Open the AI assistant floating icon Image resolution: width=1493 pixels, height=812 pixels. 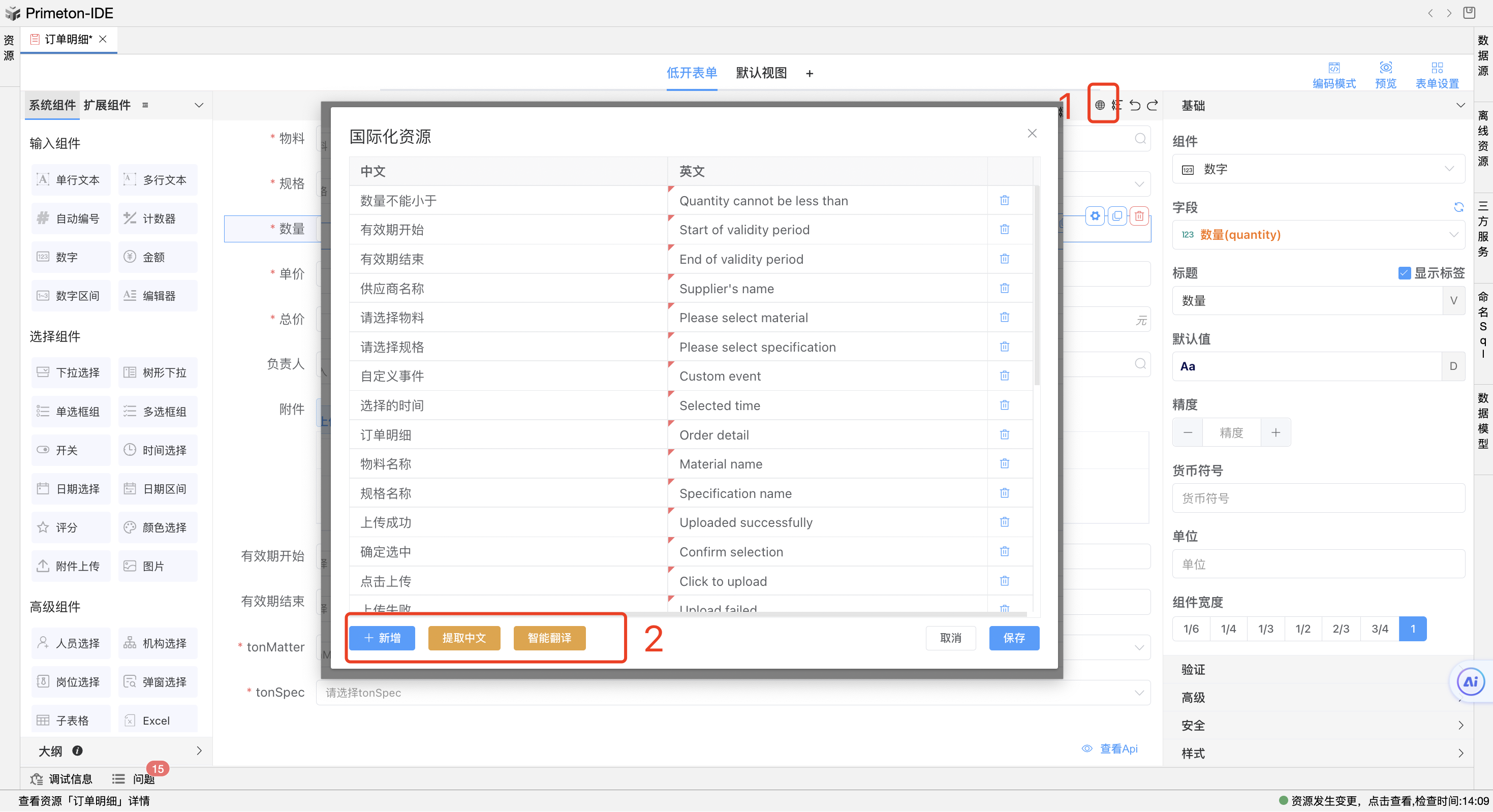click(1471, 681)
